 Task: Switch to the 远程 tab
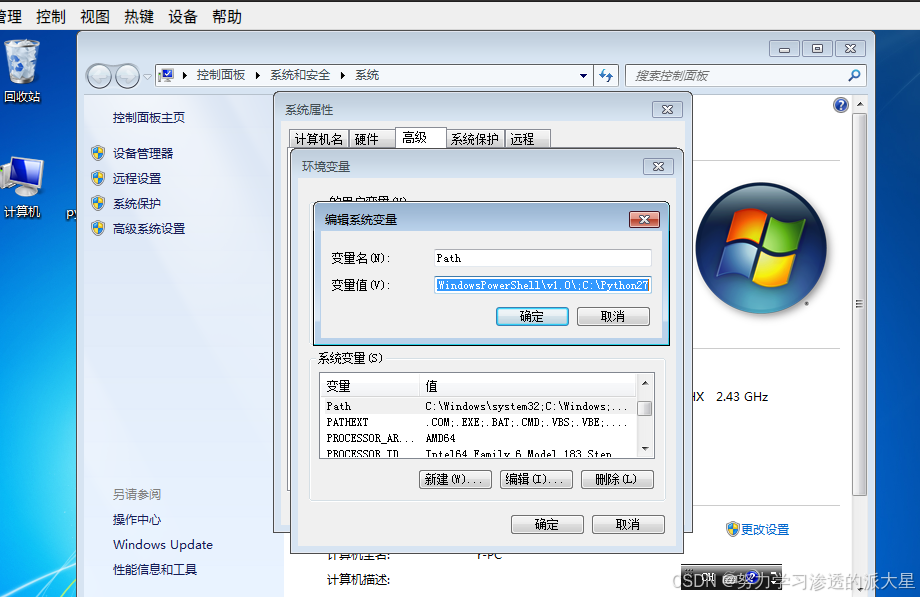(527, 139)
